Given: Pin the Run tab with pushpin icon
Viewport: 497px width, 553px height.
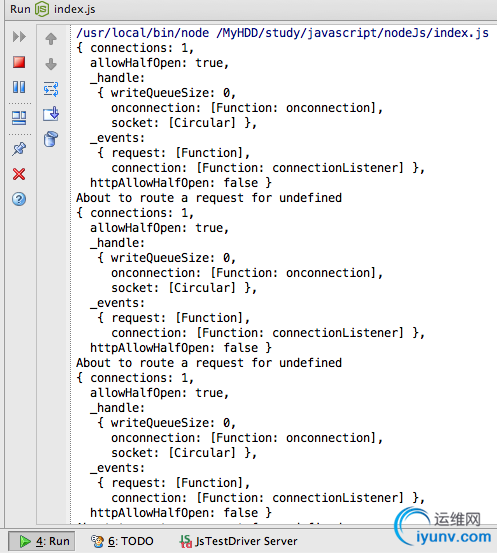Looking at the screenshot, I should click(19, 149).
